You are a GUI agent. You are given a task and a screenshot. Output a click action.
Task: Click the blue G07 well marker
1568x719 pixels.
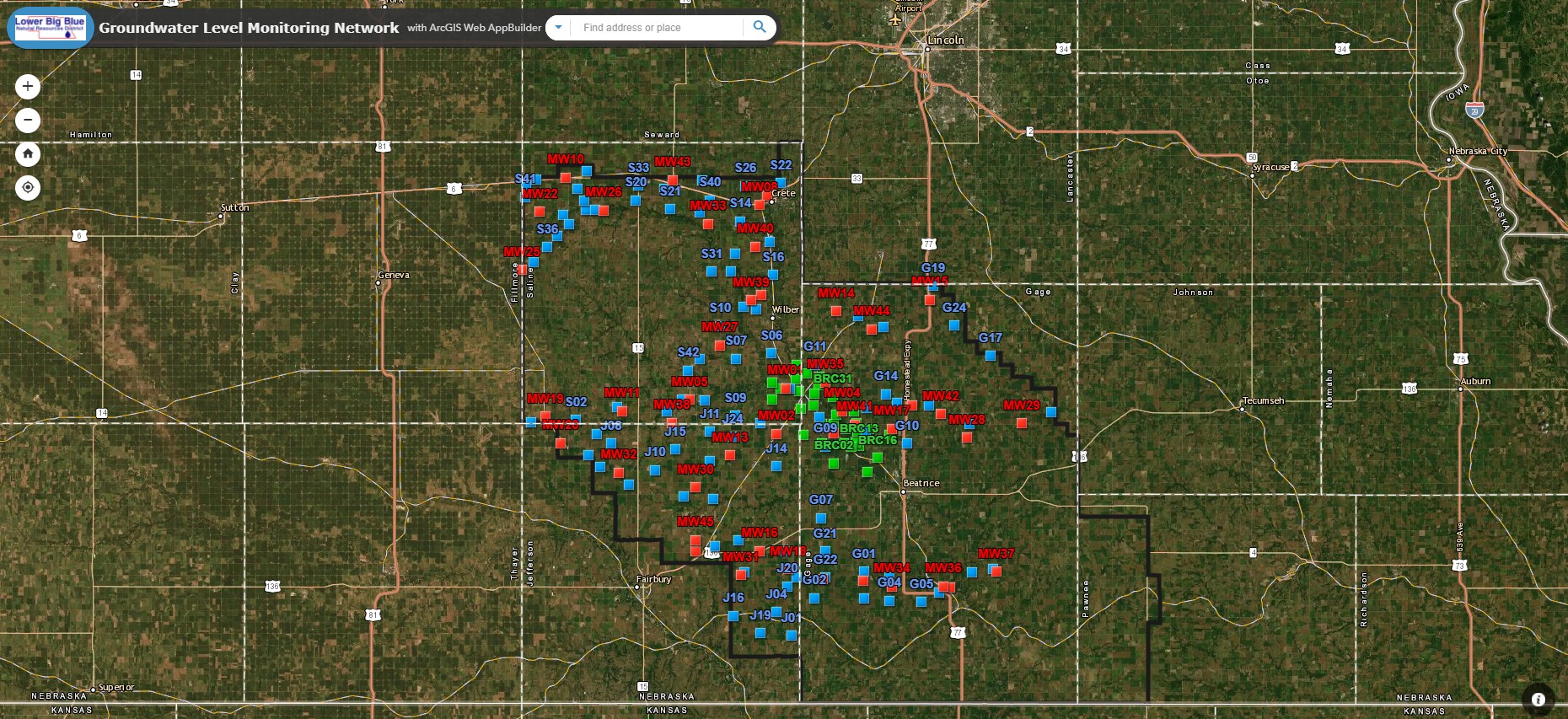click(x=821, y=518)
